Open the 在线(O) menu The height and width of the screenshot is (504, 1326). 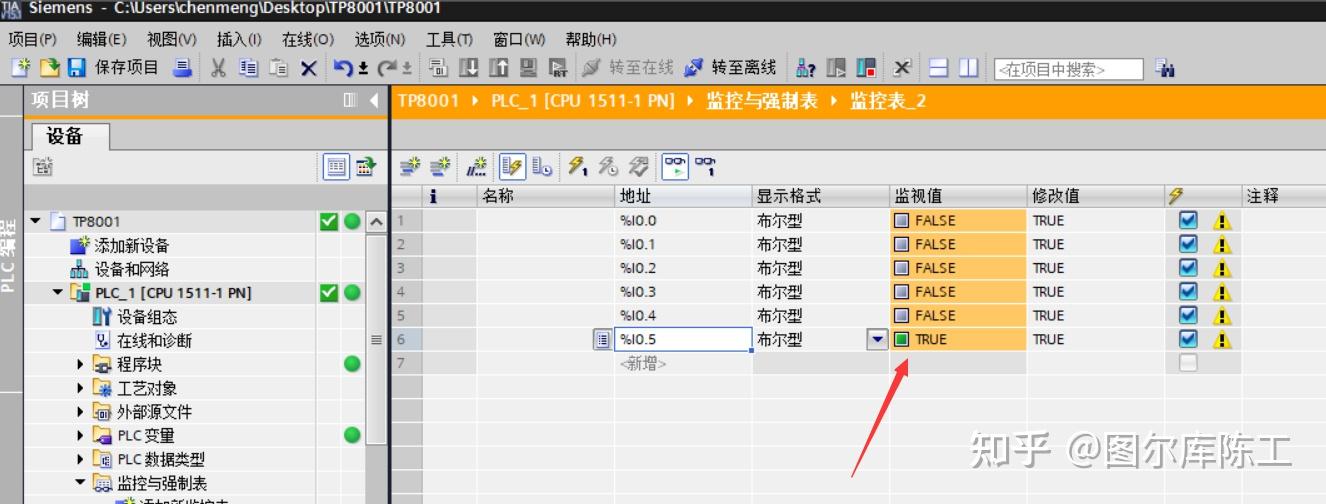tap(307, 39)
